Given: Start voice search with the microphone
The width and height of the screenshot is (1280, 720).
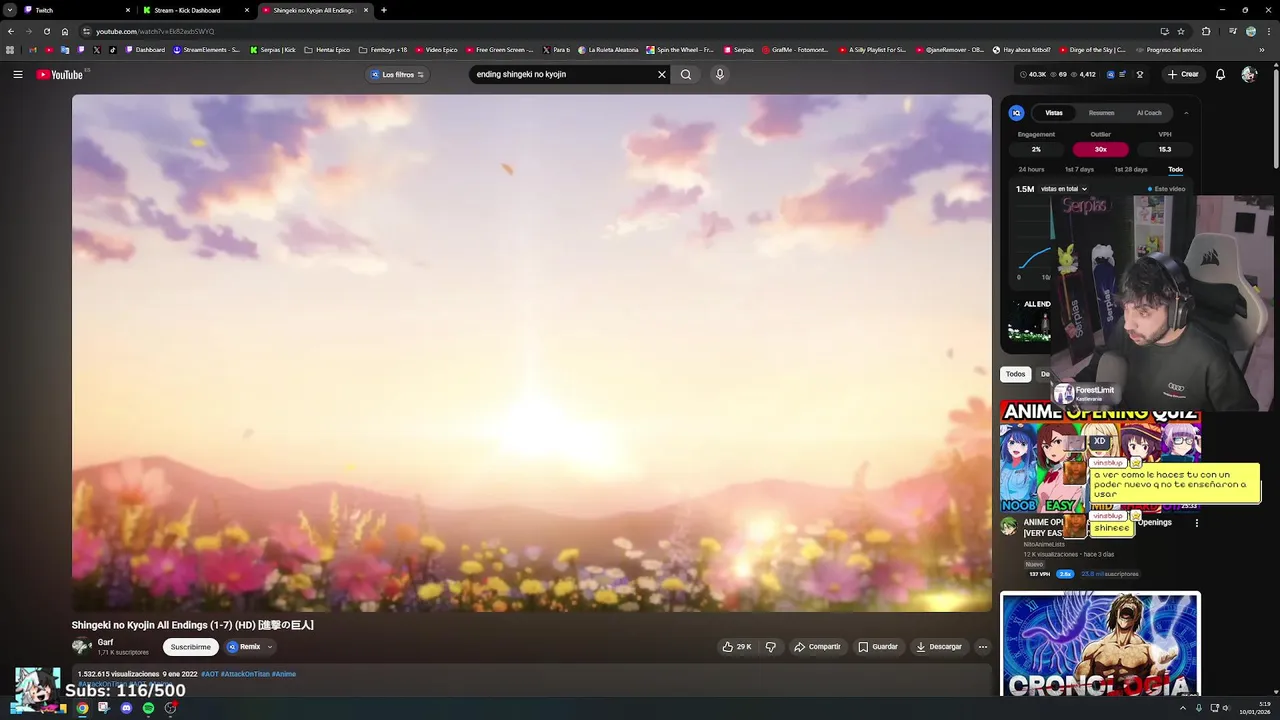Looking at the screenshot, I should click(719, 74).
